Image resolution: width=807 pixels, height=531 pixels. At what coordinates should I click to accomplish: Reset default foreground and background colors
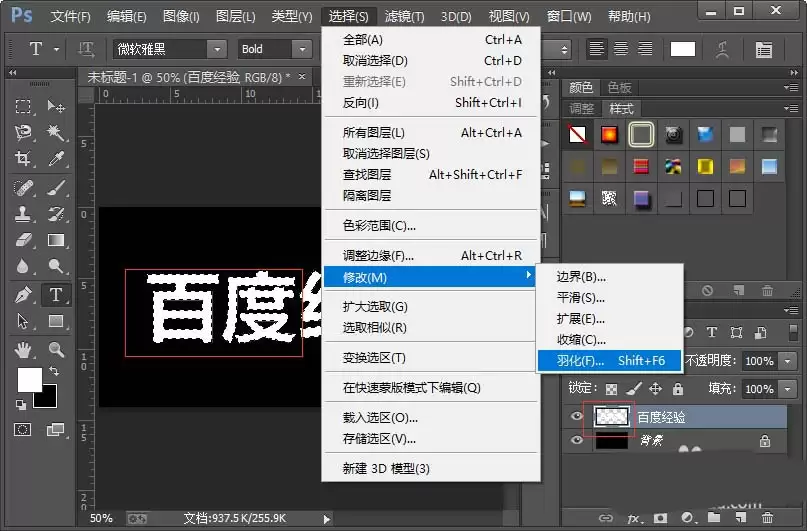[21, 405]
